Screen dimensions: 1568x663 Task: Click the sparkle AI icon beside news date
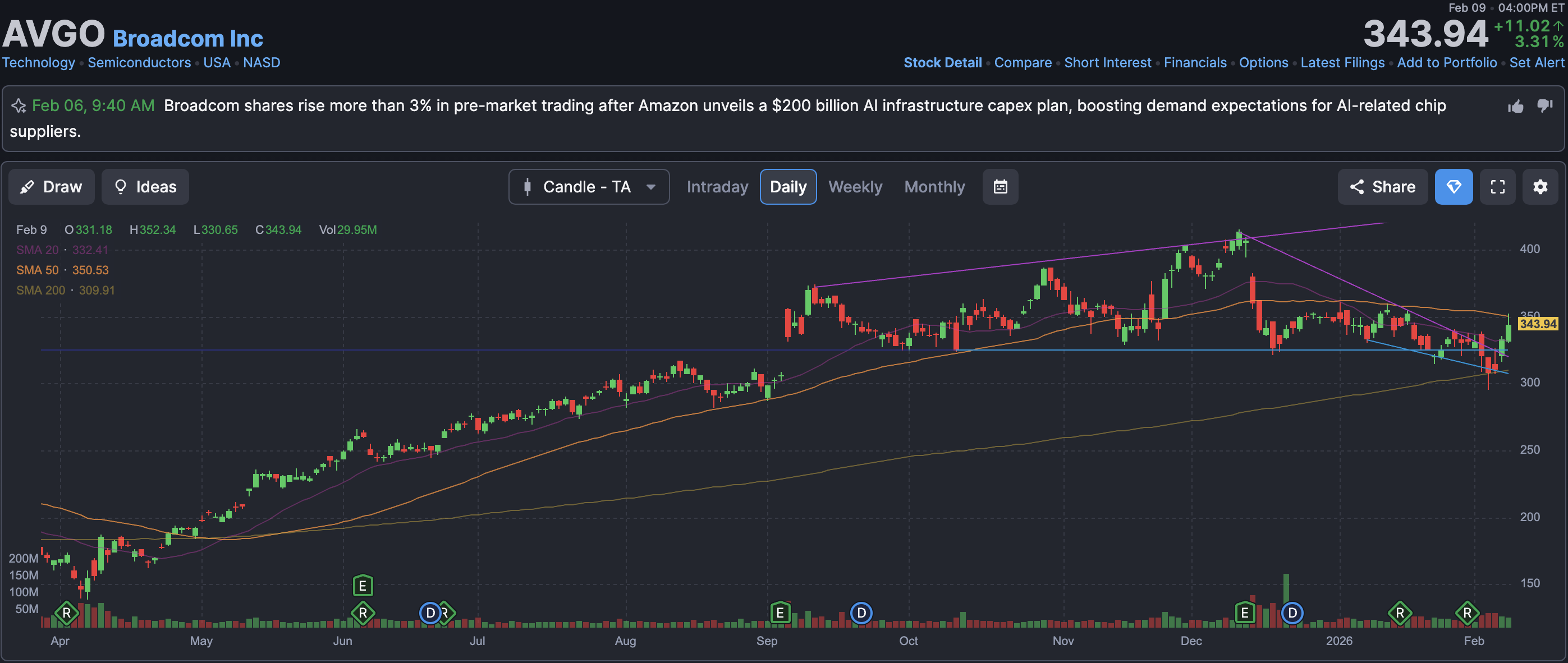click(x=19, y=106)
